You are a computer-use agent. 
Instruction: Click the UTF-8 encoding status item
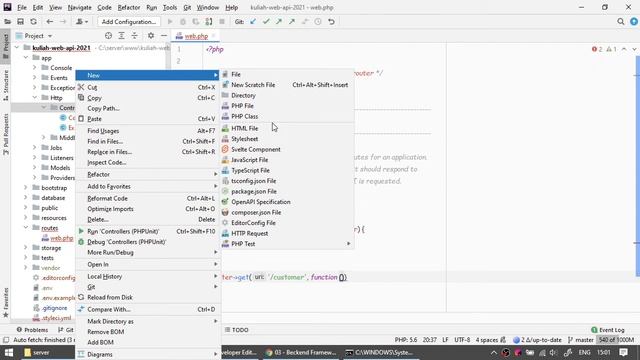point(462,340)
